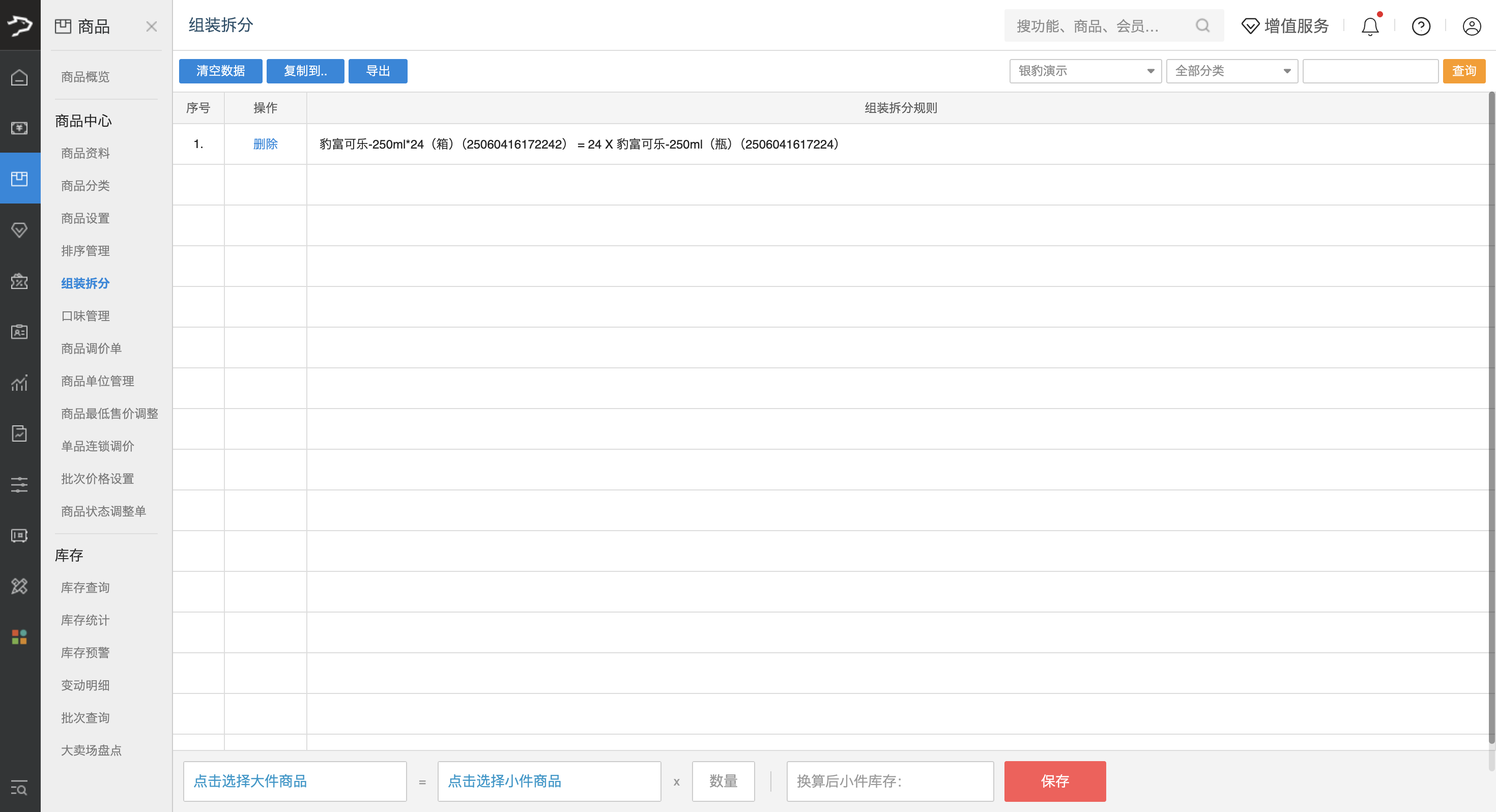Click the red 保存 button
The height and width of the screenshot is (812, 1496).
[1055, 781]
